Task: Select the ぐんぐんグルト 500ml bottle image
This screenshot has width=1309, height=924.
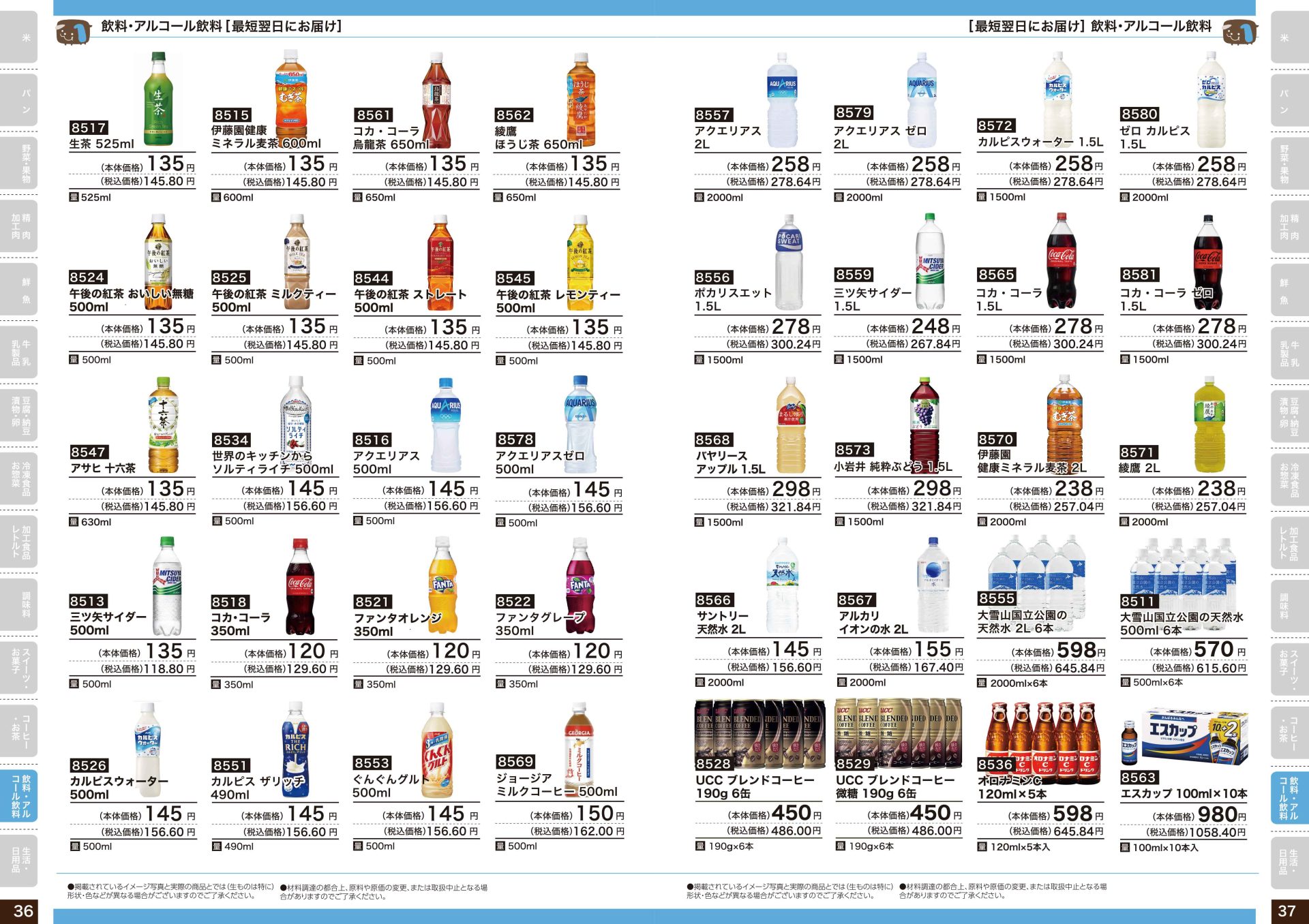Action: (437, 750)
